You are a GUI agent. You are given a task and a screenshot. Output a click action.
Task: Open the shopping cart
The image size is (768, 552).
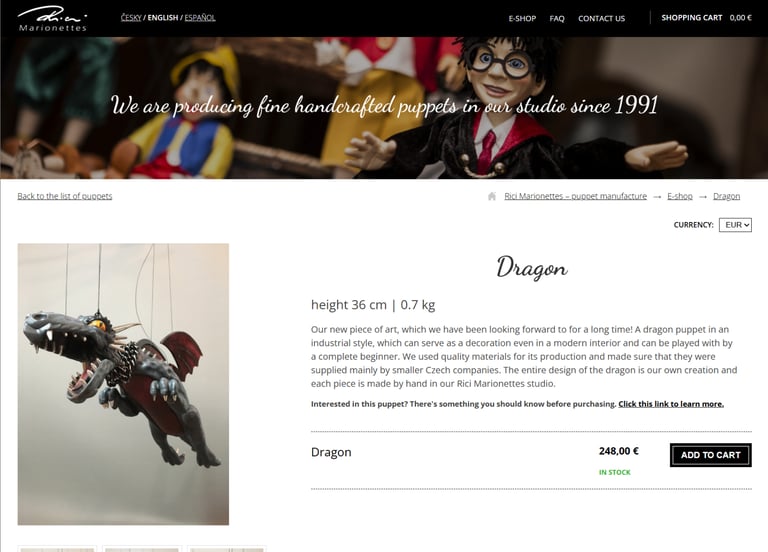pos(692,18)
